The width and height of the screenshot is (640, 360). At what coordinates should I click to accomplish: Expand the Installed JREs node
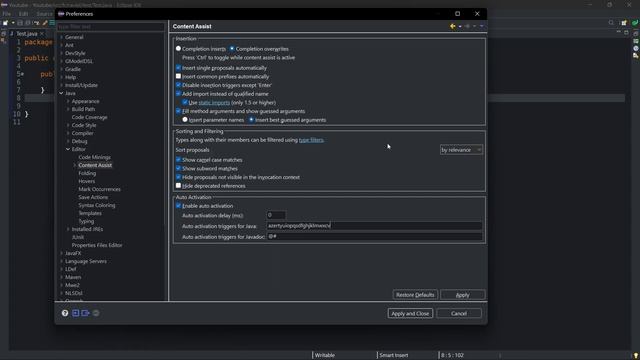pos(68,229)
